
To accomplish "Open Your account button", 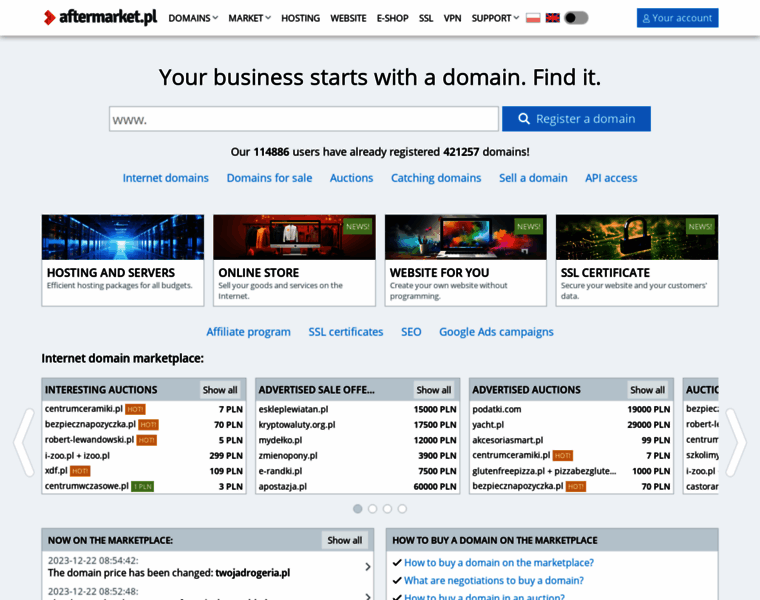I will pyautogui.click(x=677, y=18).
